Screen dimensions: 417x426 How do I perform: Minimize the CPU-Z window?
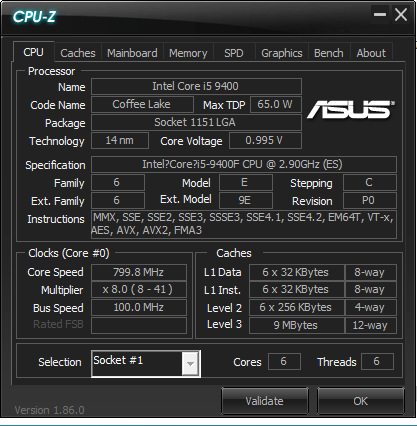pos(380,14)
